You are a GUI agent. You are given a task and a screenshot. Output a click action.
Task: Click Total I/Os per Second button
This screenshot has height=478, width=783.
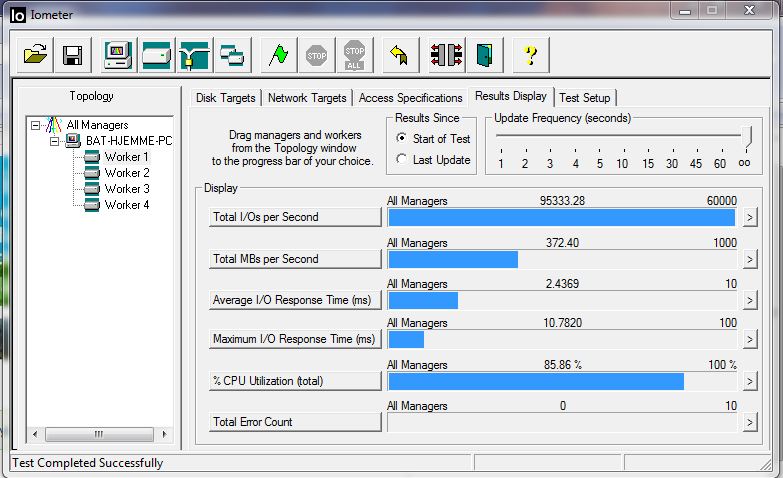pos(295,217)
